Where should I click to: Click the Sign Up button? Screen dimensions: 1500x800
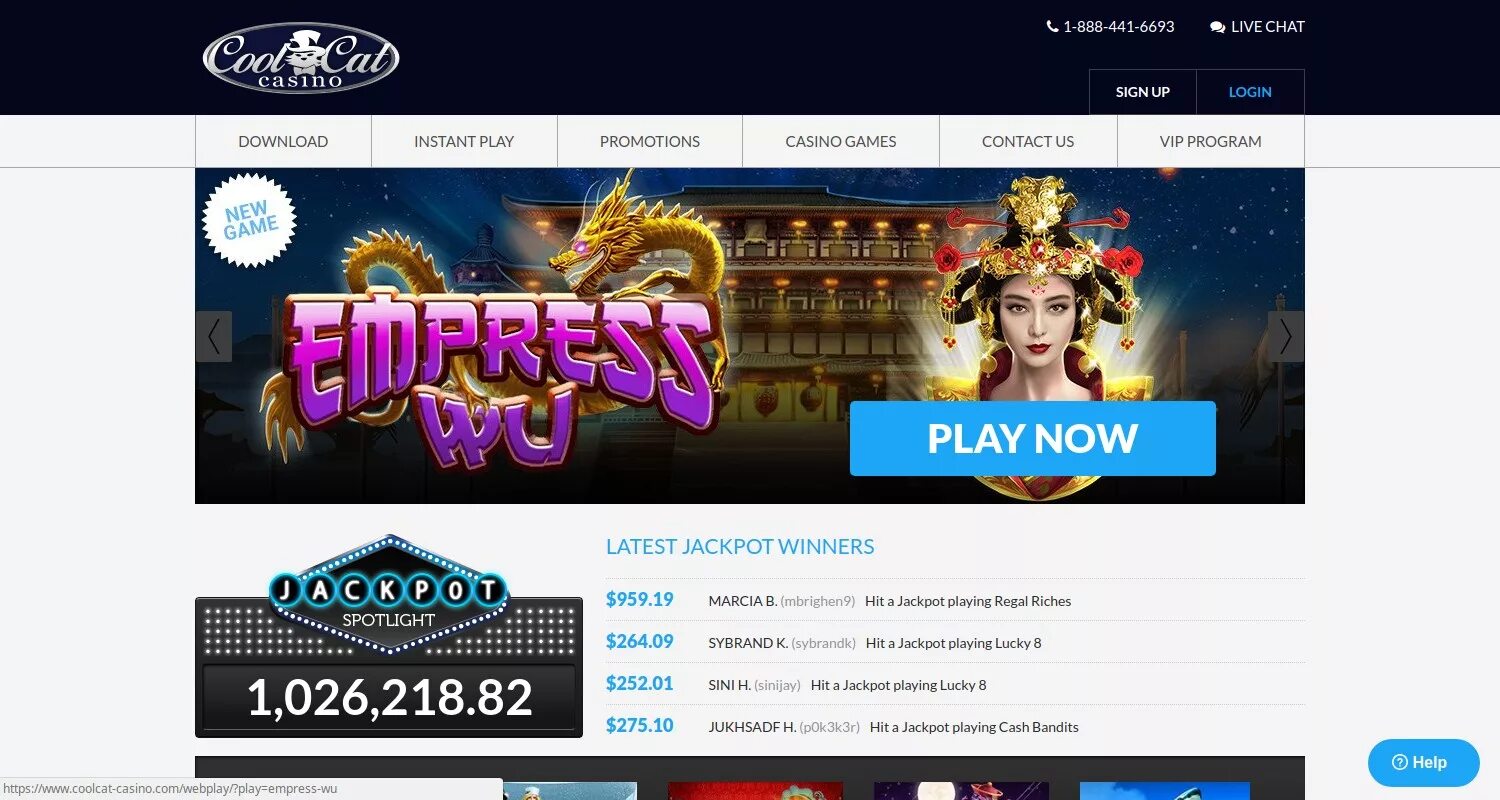(1143, 92)
